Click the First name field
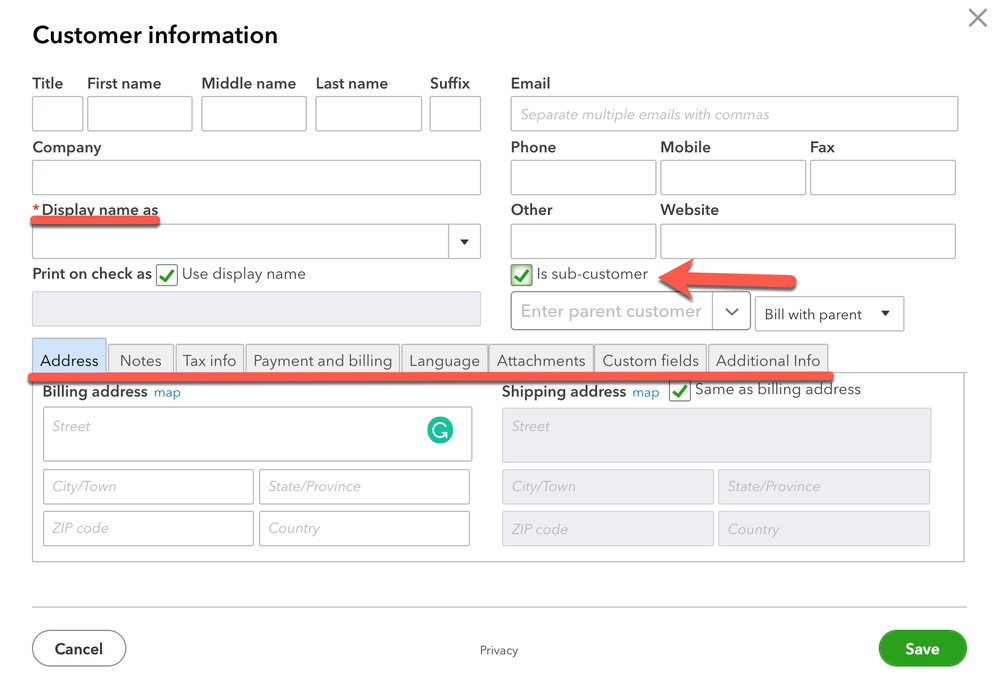Image resolution: width=999 pixels, height=695 pixels. (140, 113)
